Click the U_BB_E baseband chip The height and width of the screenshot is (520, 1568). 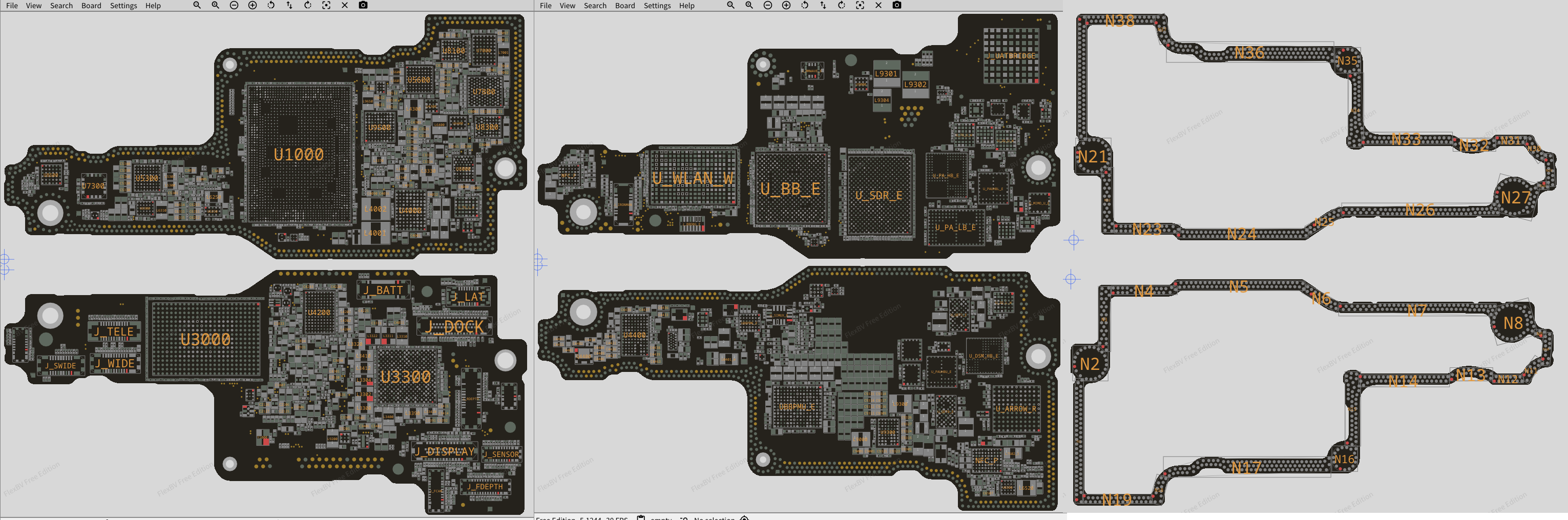[x=790, y=190]
